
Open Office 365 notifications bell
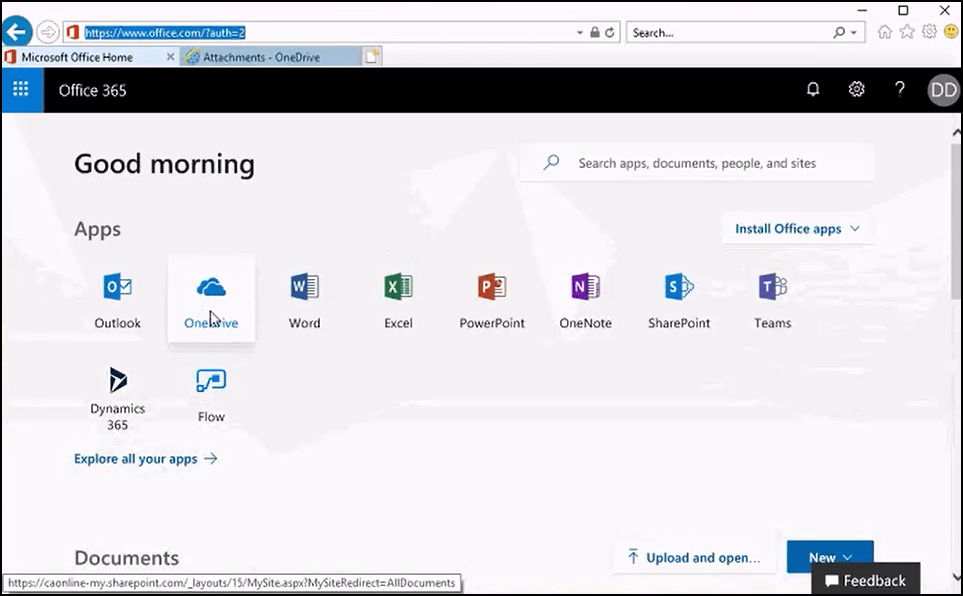click(813, 89)
